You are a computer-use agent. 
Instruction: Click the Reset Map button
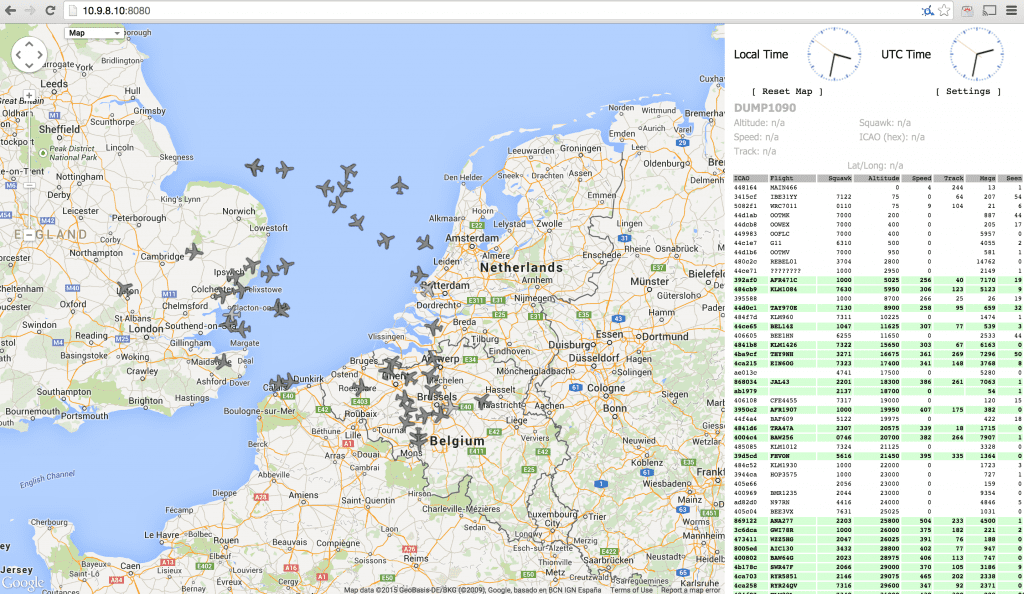pyautogui.click(x=787, y=91)
